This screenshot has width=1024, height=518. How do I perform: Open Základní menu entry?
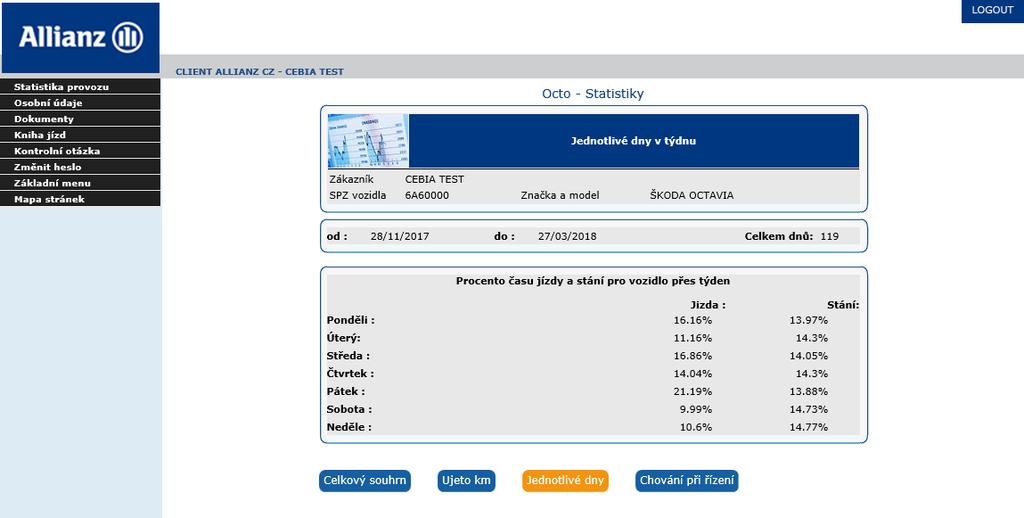80,183
